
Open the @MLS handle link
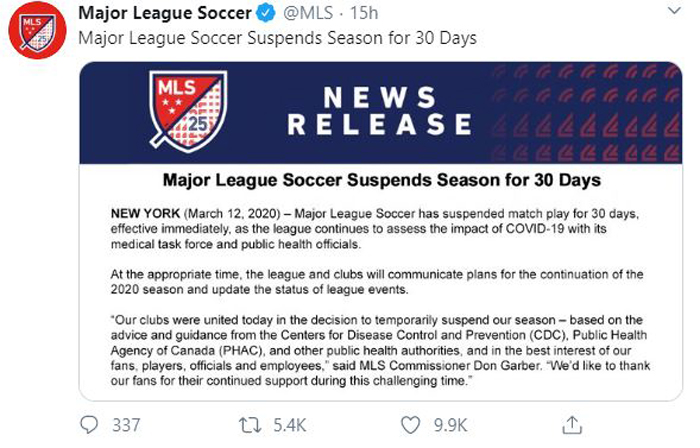308,13
